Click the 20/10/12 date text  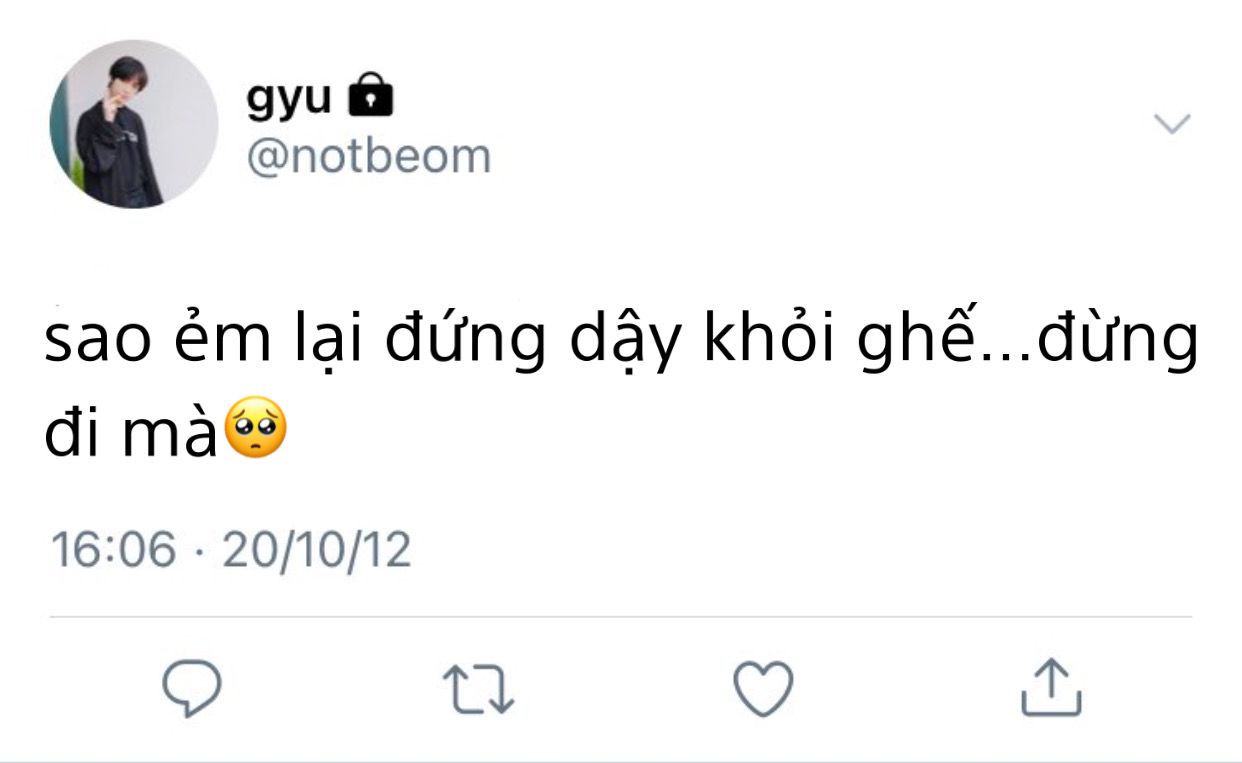[316, 550]
